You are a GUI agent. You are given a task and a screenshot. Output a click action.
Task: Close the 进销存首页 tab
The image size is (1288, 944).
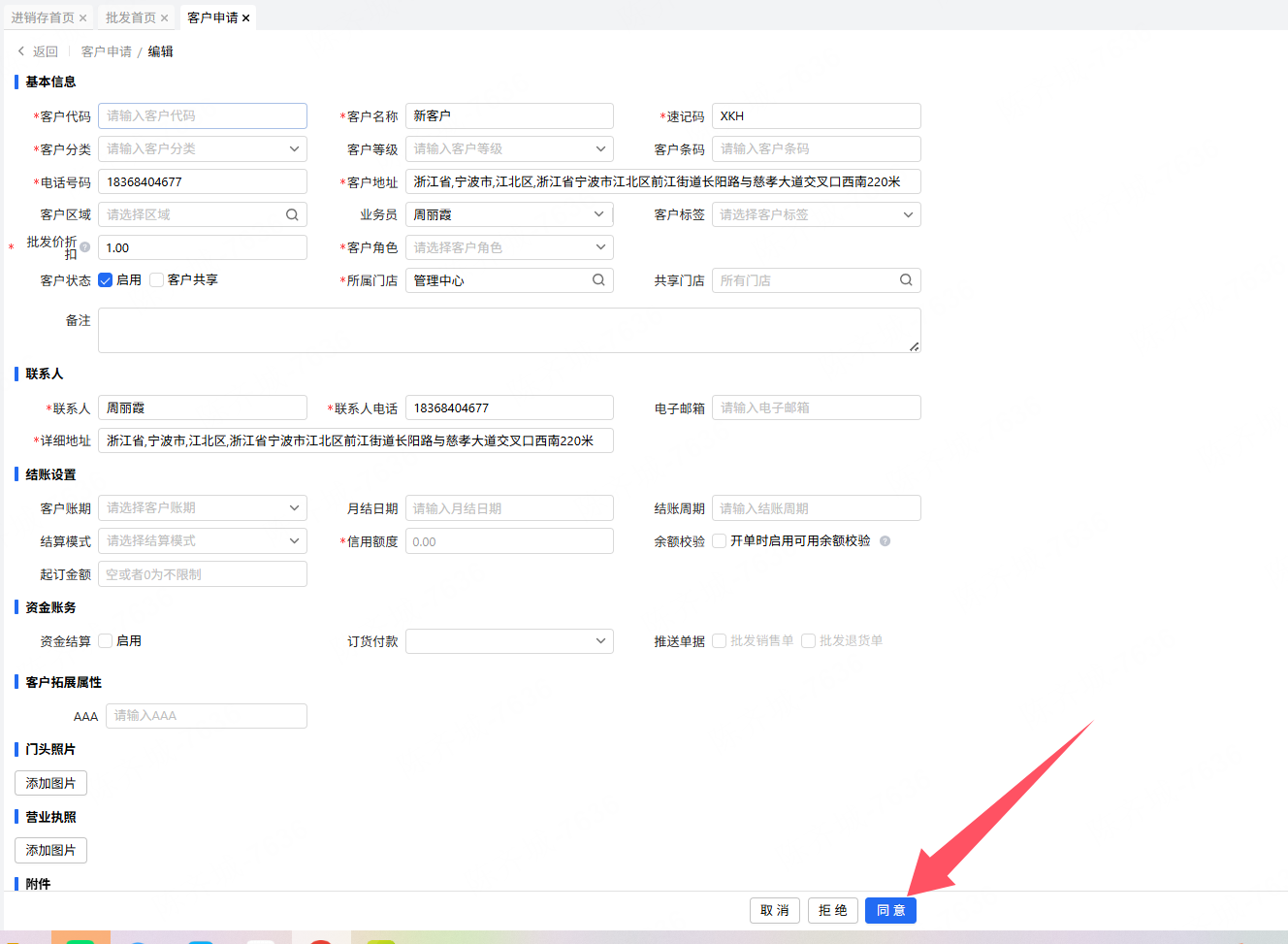[82, 18]
